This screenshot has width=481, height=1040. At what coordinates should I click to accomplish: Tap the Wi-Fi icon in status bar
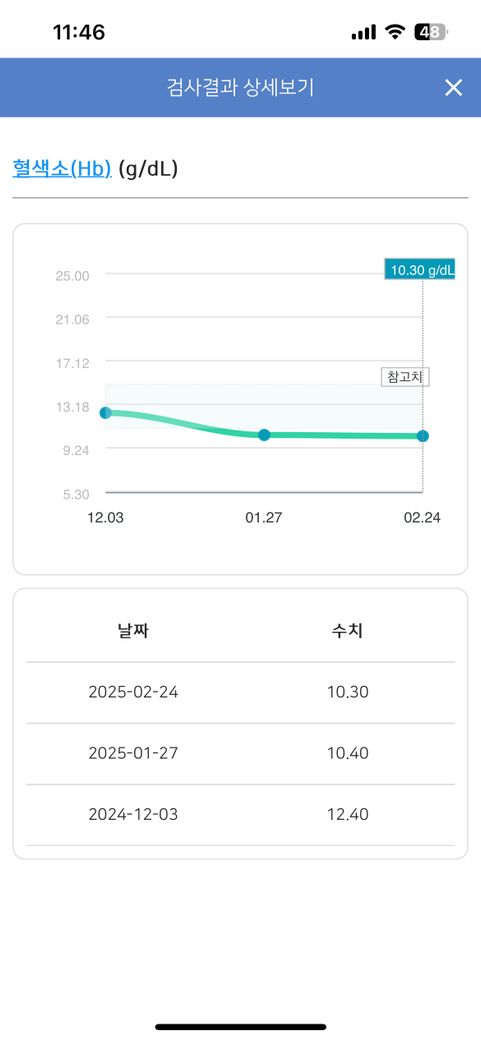coord(396,32)
